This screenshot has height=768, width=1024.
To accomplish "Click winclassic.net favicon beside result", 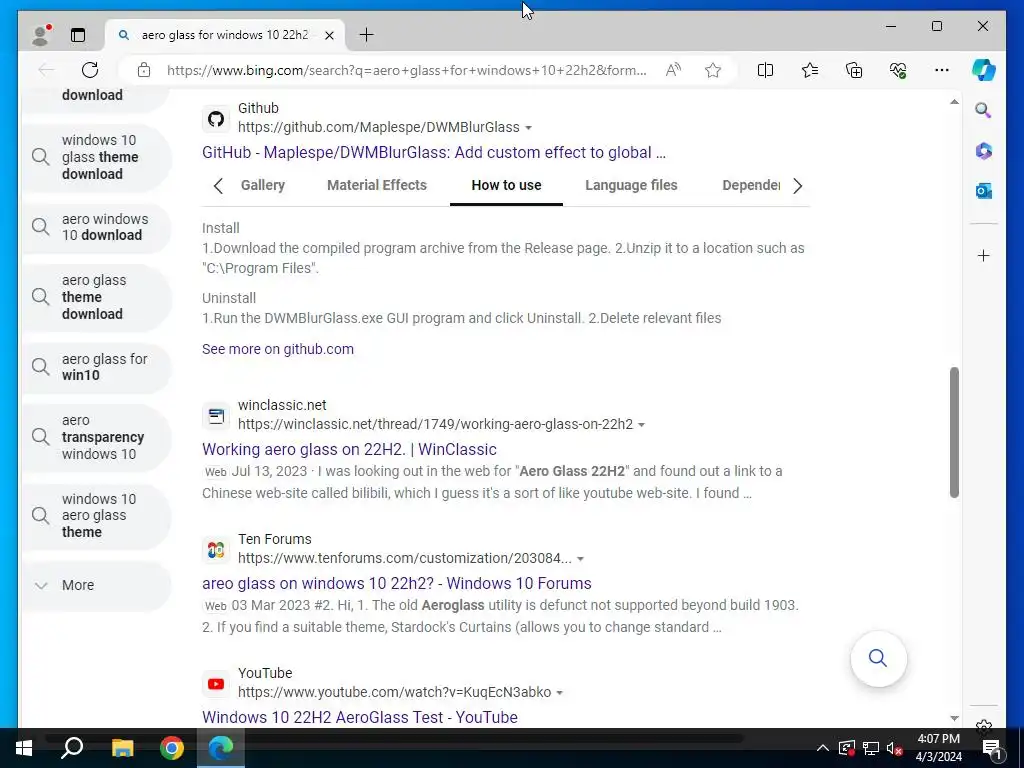I will click(x=216, y=416).
